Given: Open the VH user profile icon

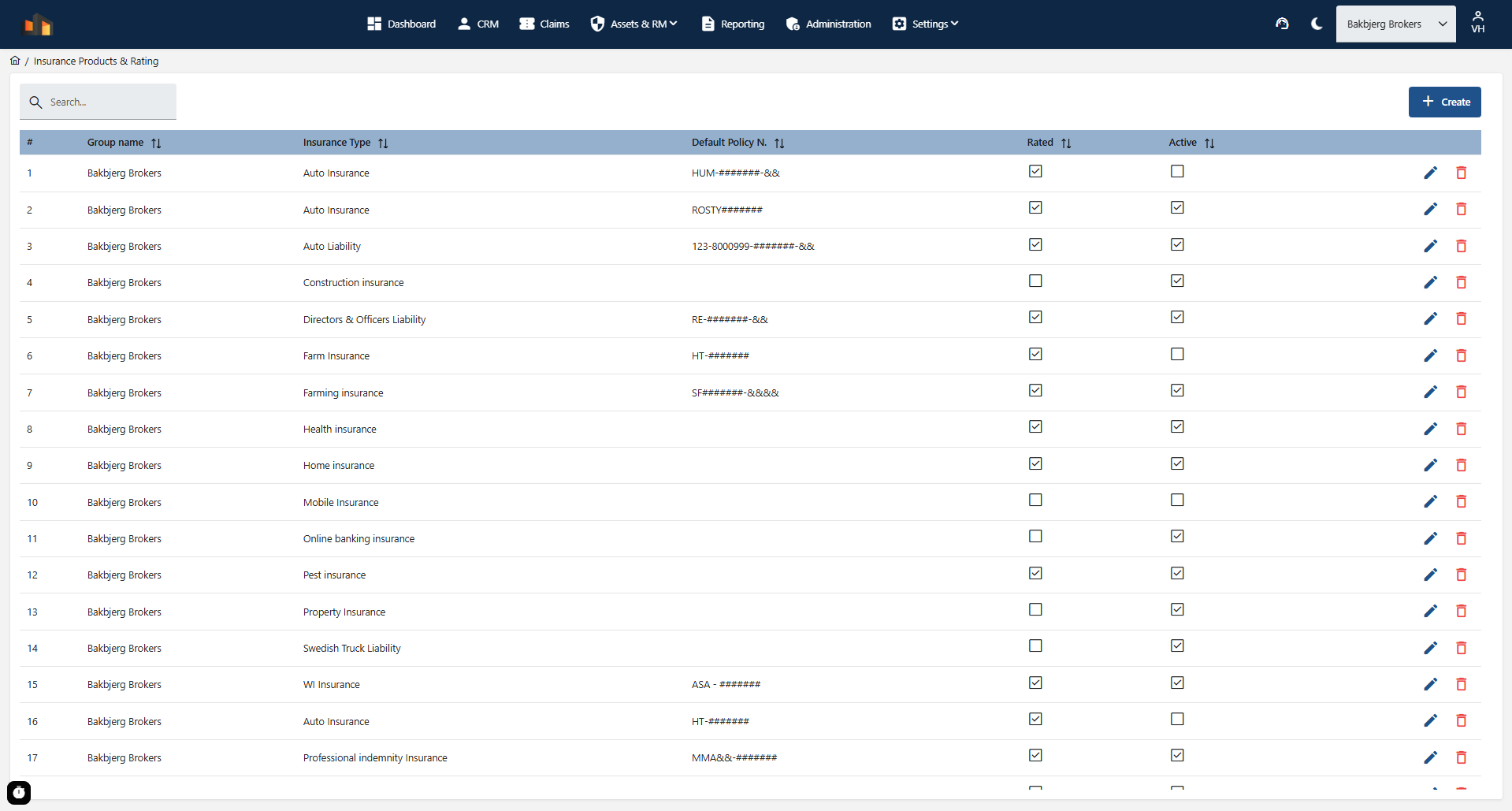Looking at the screenshot, I should 1478,23.
